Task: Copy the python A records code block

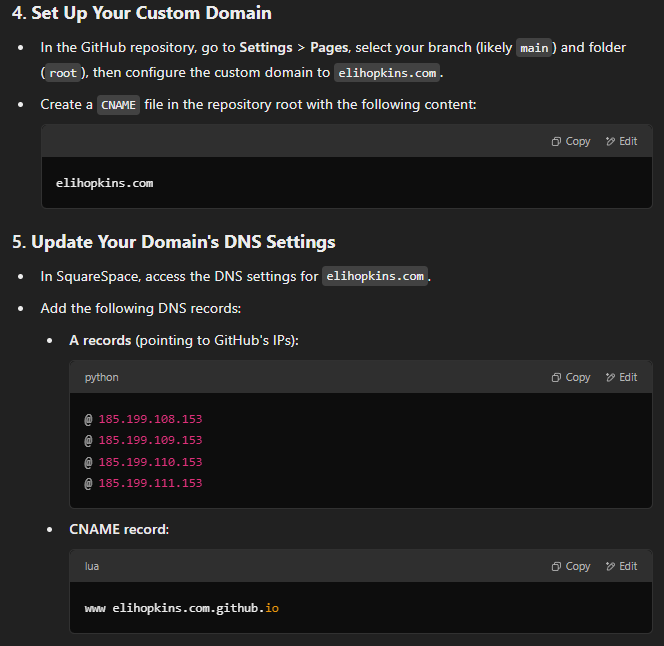Action: 571,377
